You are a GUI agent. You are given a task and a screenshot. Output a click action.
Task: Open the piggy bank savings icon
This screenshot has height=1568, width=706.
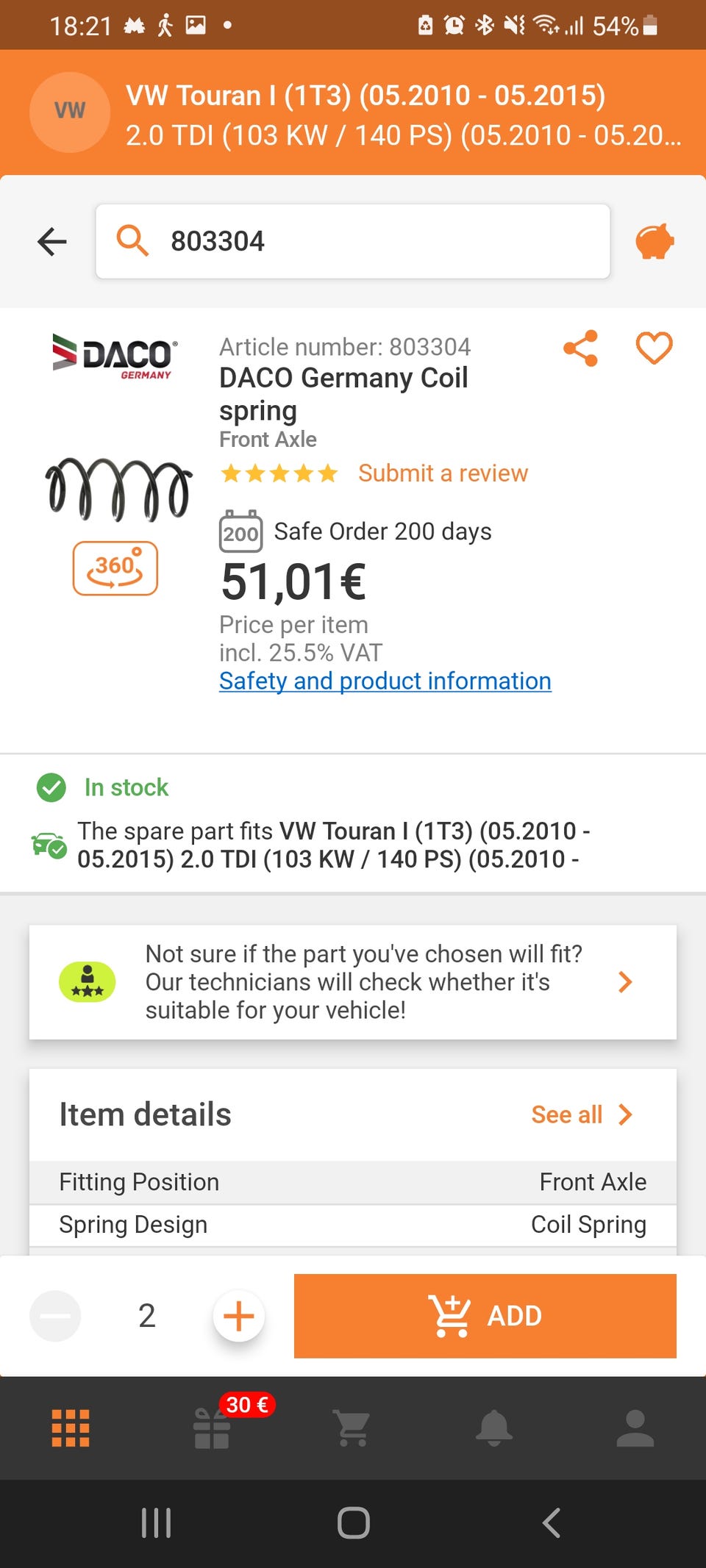point(654,241)
